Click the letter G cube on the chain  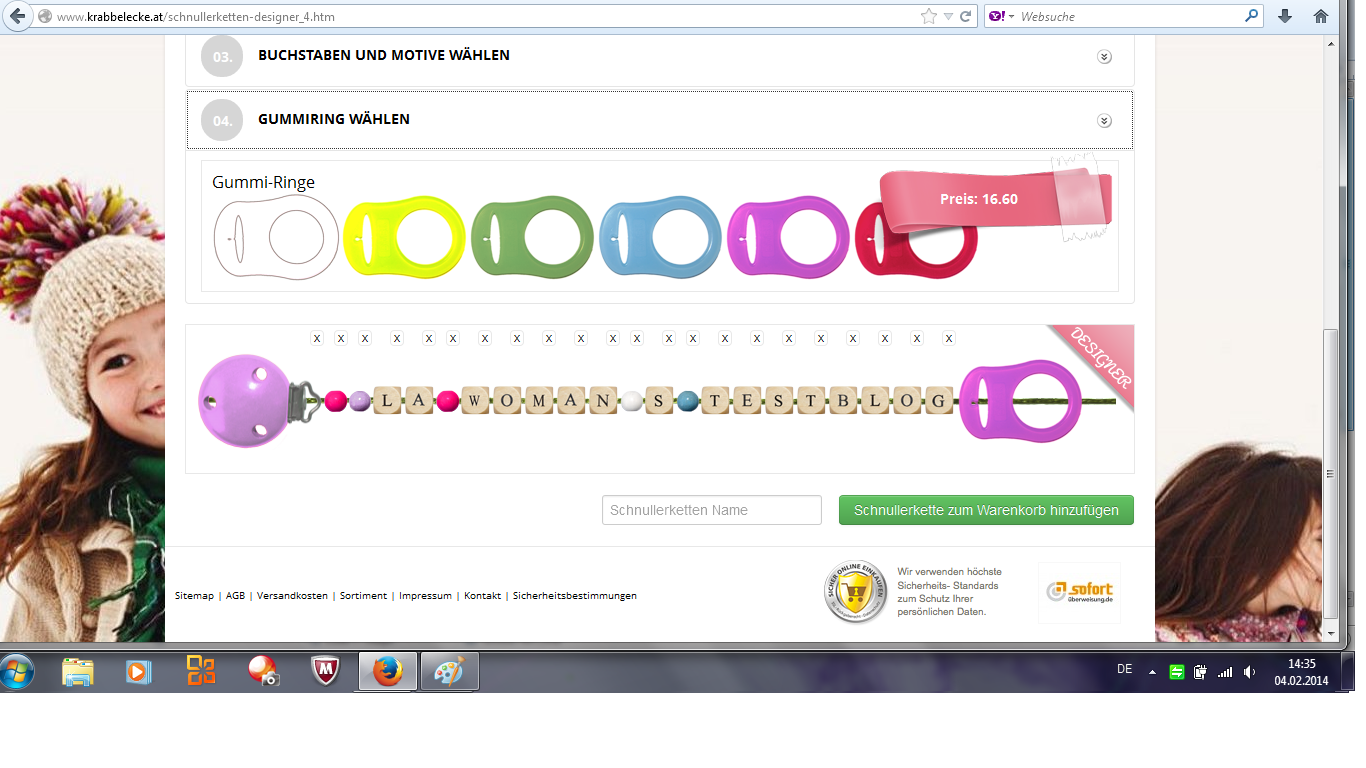[938, 402]
